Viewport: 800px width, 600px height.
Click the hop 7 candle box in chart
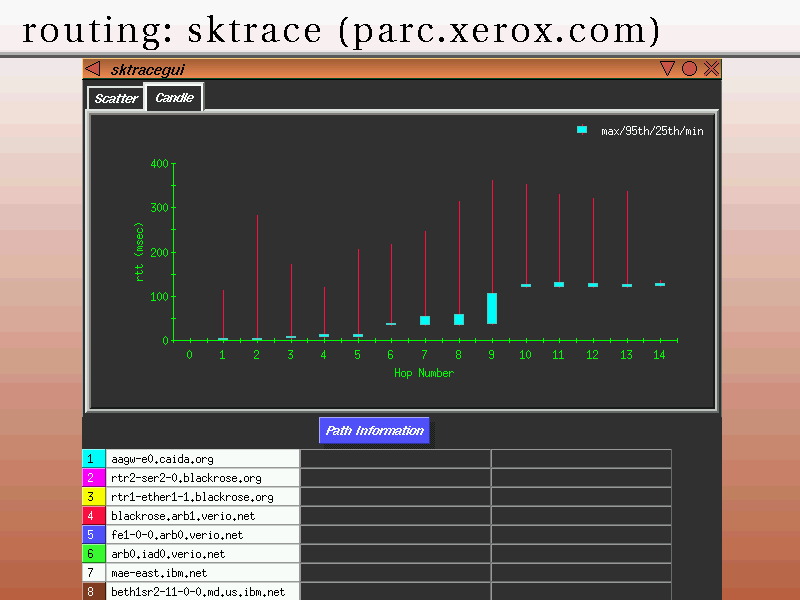(x=425, y=320)
